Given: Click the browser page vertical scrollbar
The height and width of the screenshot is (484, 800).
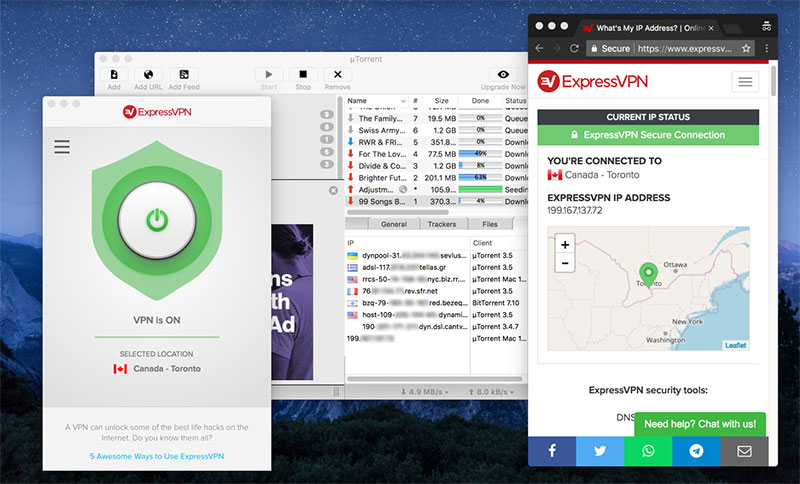Looking at the screenshot, I should [773, 80].
